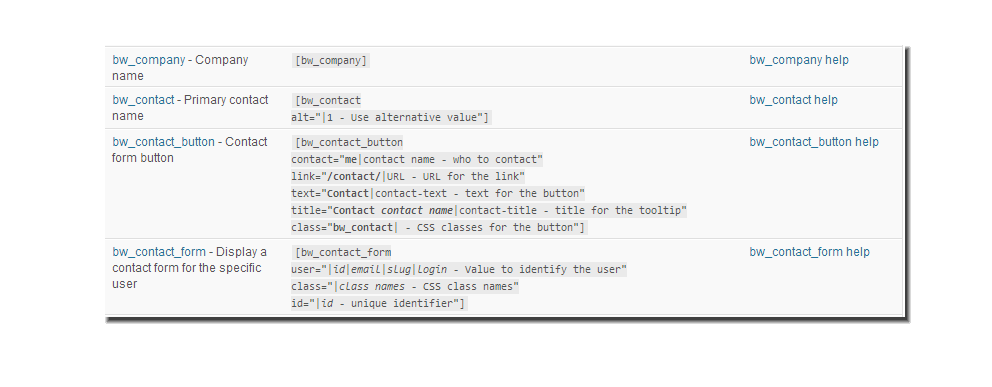Open the bw_contact_form help link
Image resolution: width=992 pixels, height=387 pixels.
(x=809, y=252)
